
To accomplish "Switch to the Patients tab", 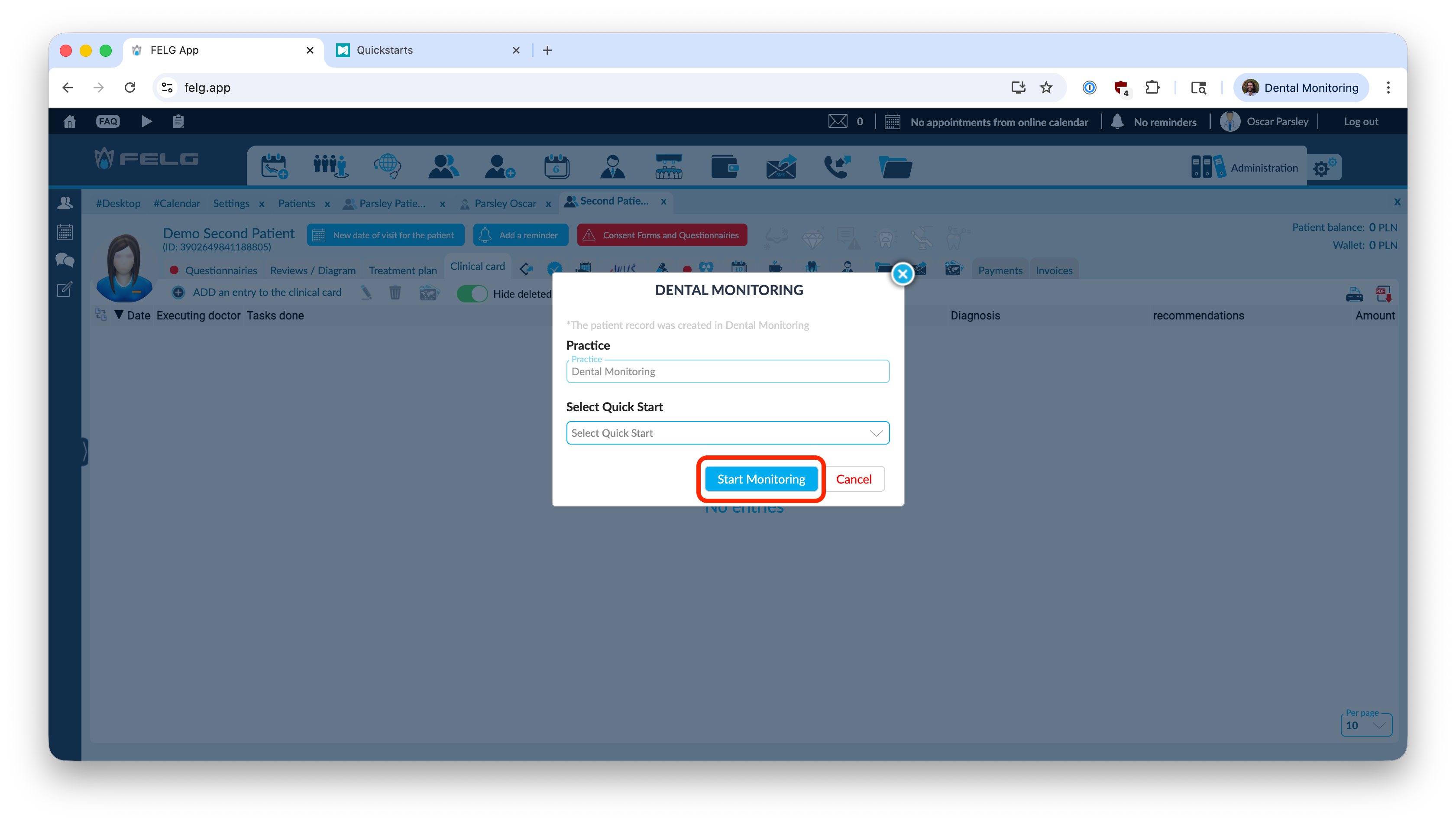I will click(x=296, y=203).
